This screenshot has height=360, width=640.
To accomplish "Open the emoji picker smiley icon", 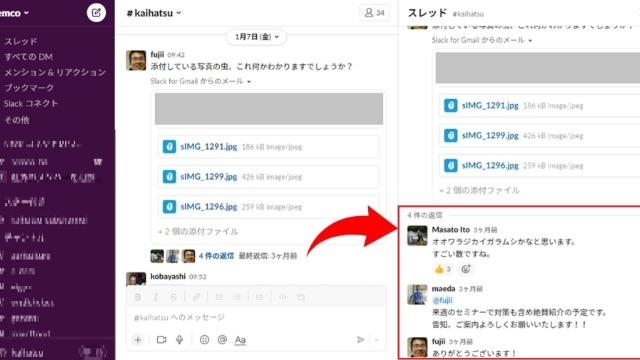I will pos(204,340).
